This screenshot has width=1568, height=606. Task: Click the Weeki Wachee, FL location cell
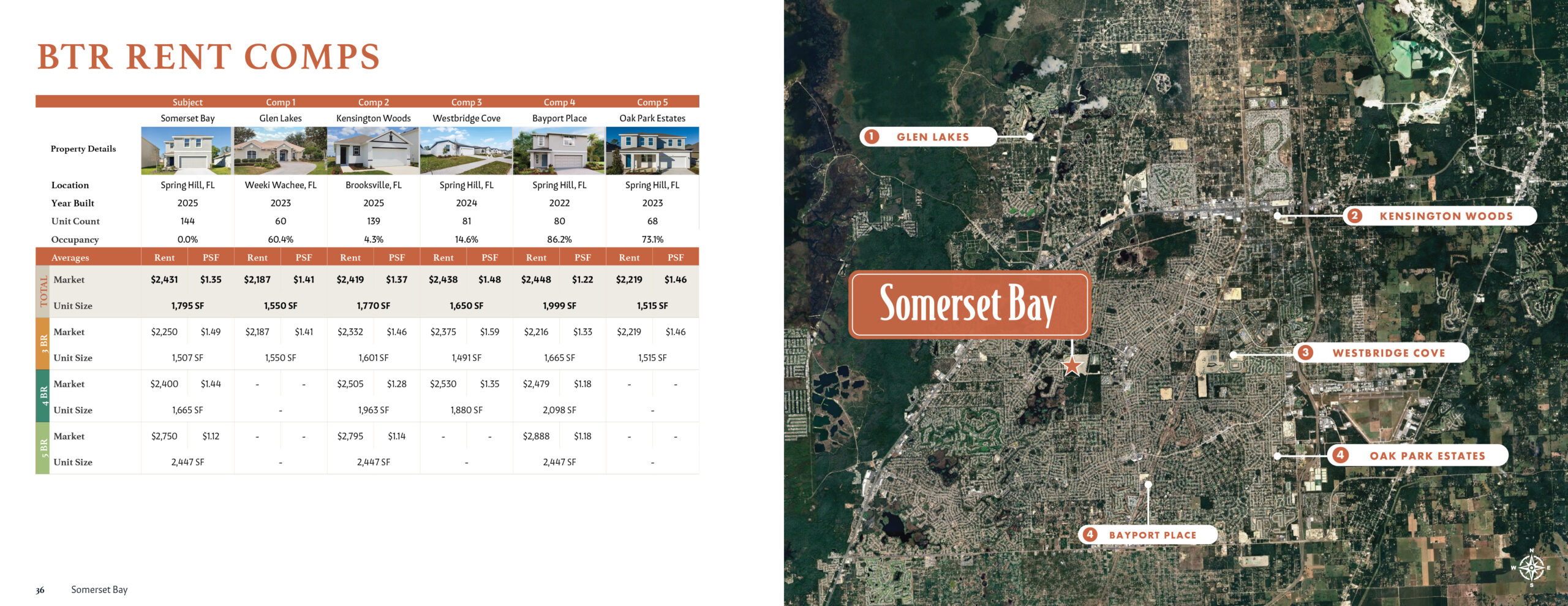point(281,185)
